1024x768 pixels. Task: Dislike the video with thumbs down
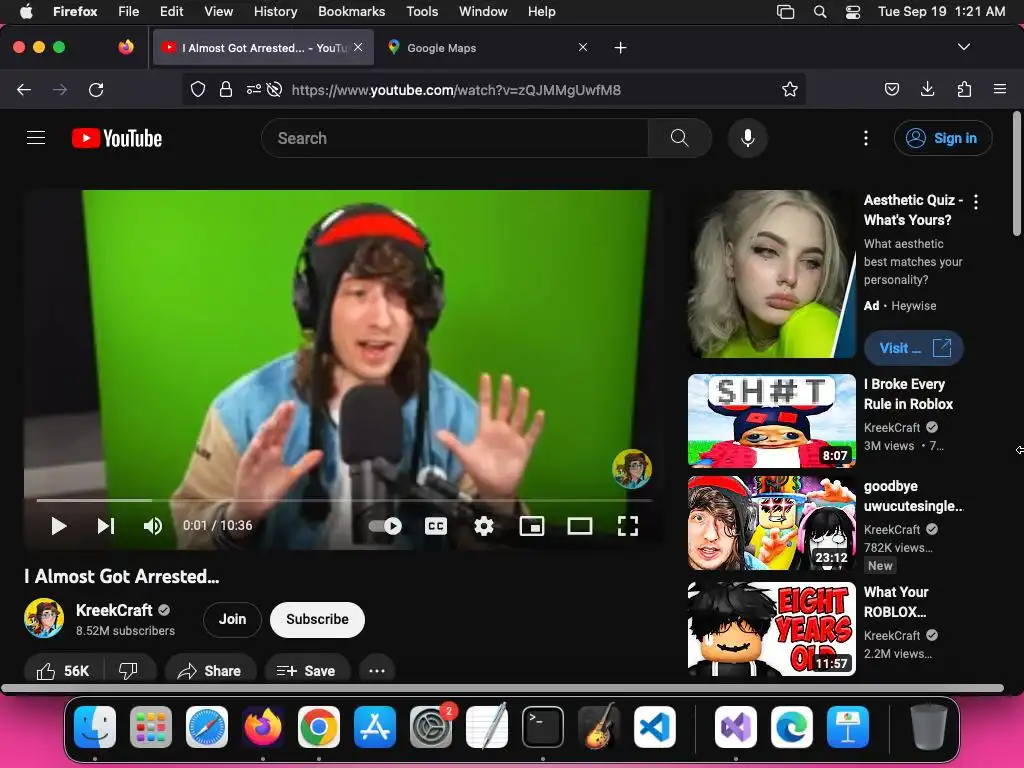(129, 671)
